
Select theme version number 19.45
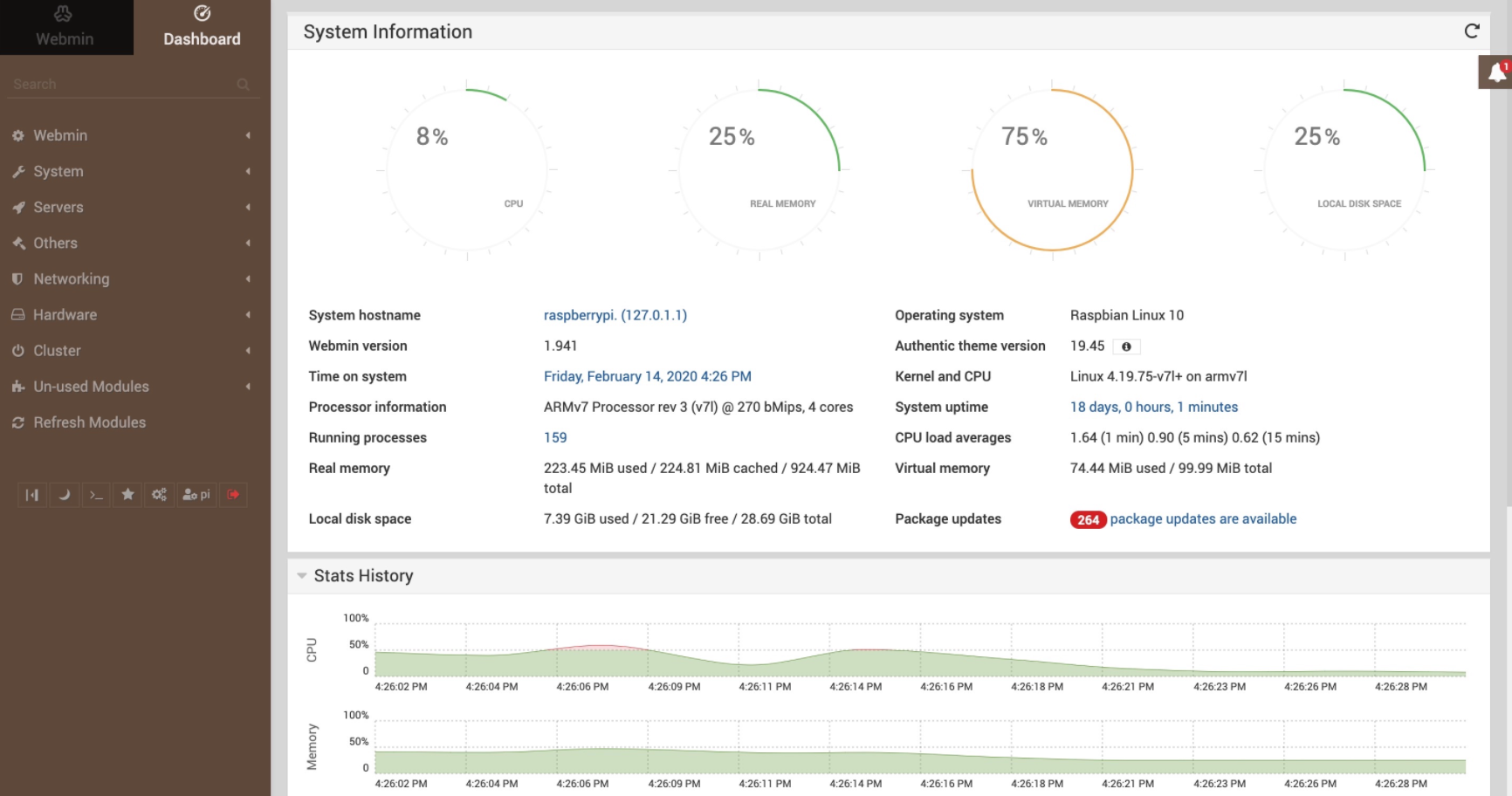tap(1088, 346)
